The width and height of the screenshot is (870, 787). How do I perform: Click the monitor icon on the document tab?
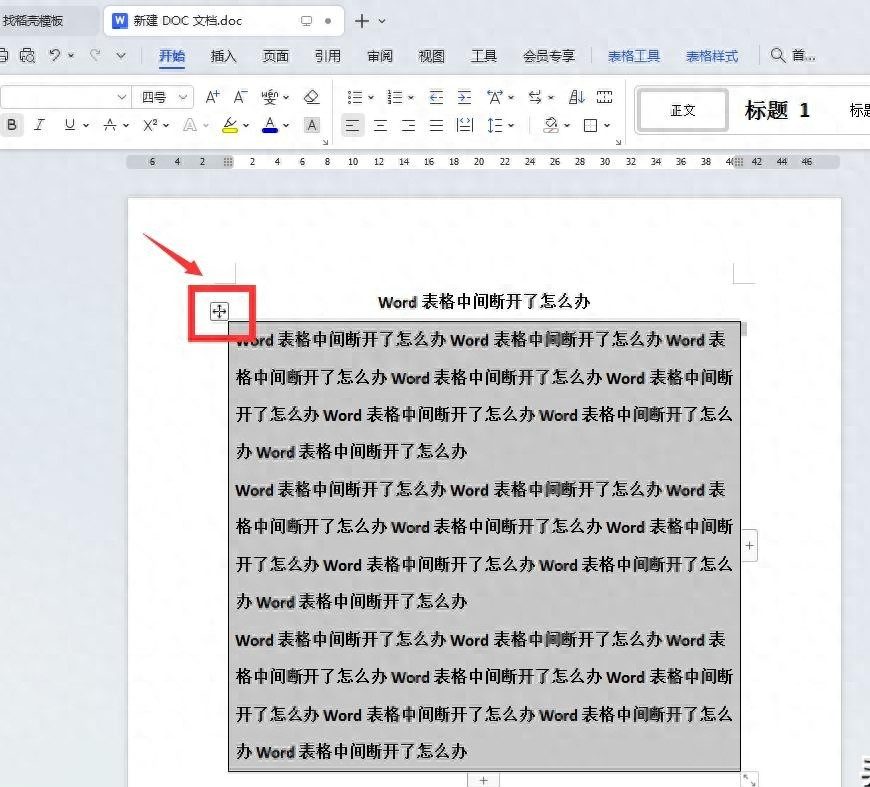pyautogui.click(x=306, y=21)
